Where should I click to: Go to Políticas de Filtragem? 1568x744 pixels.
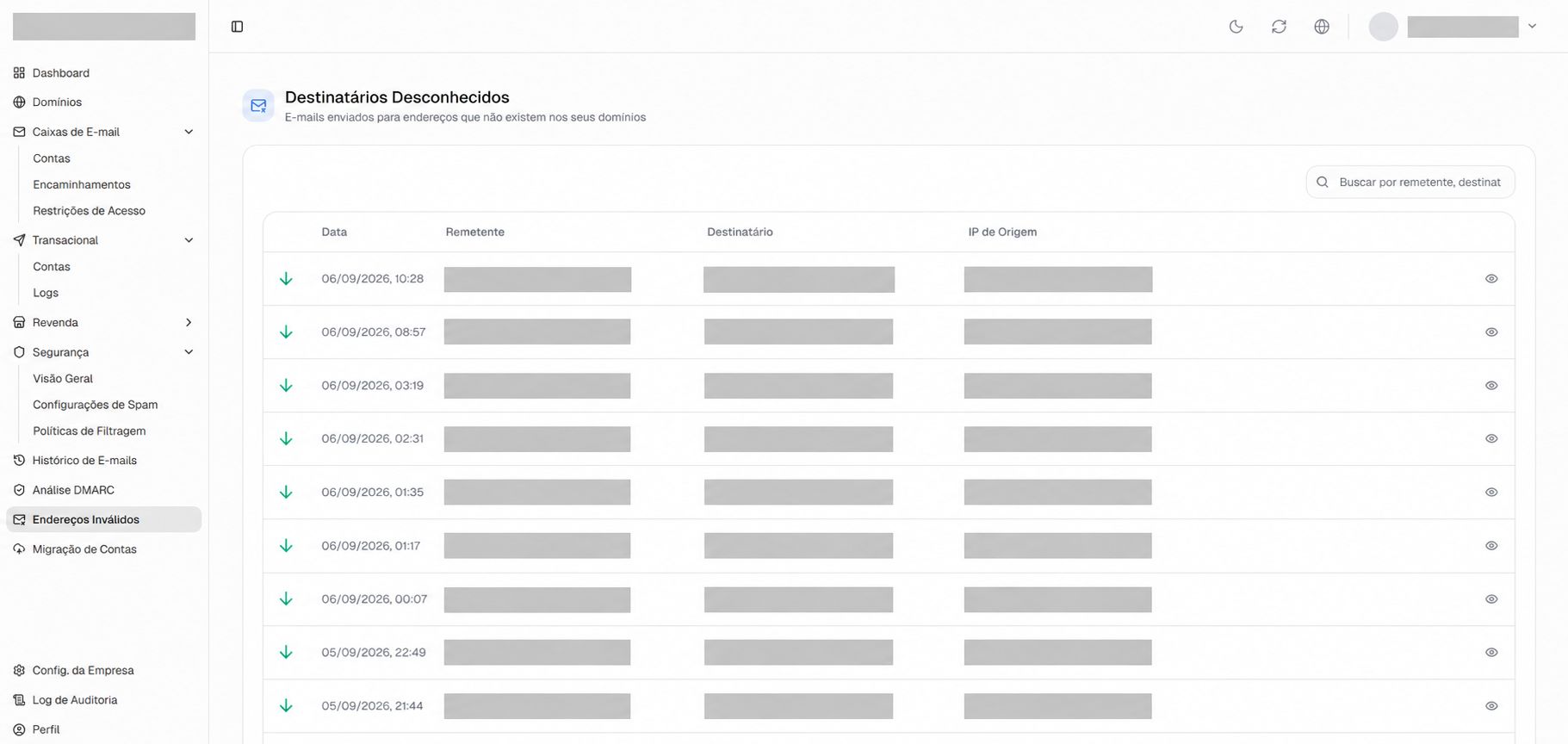(x=90, y=431)
